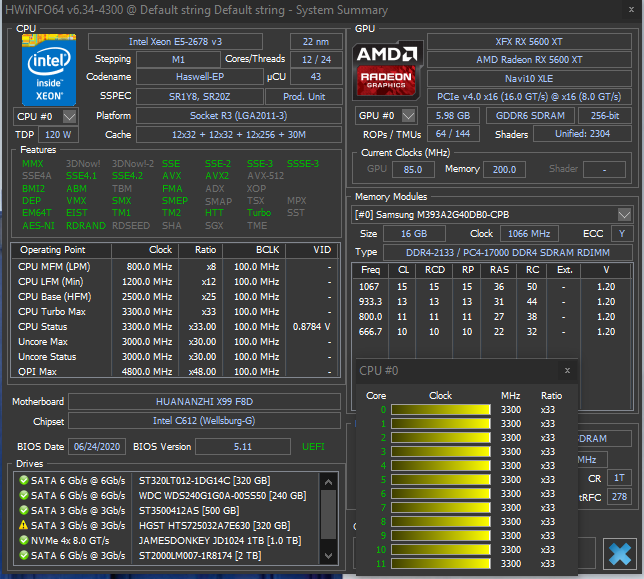The image size is (644, 579).
Task: Click the 120 W TDP field
Action: point(58,134)
